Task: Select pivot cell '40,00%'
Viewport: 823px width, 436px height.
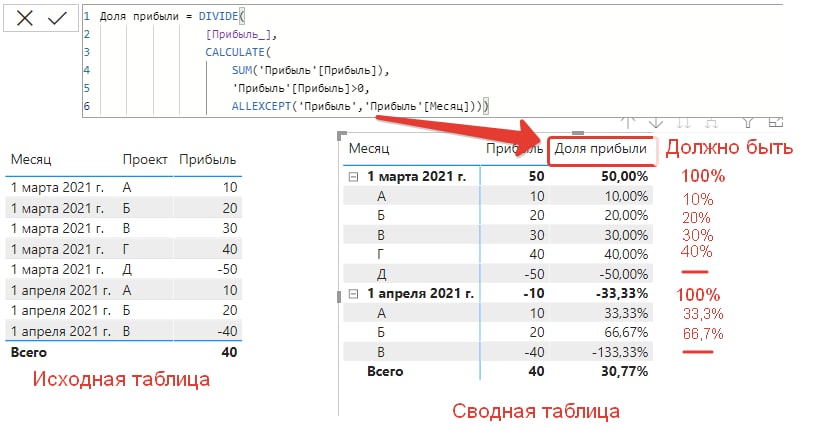Action: pyautogui.click(x=626, y=254)
